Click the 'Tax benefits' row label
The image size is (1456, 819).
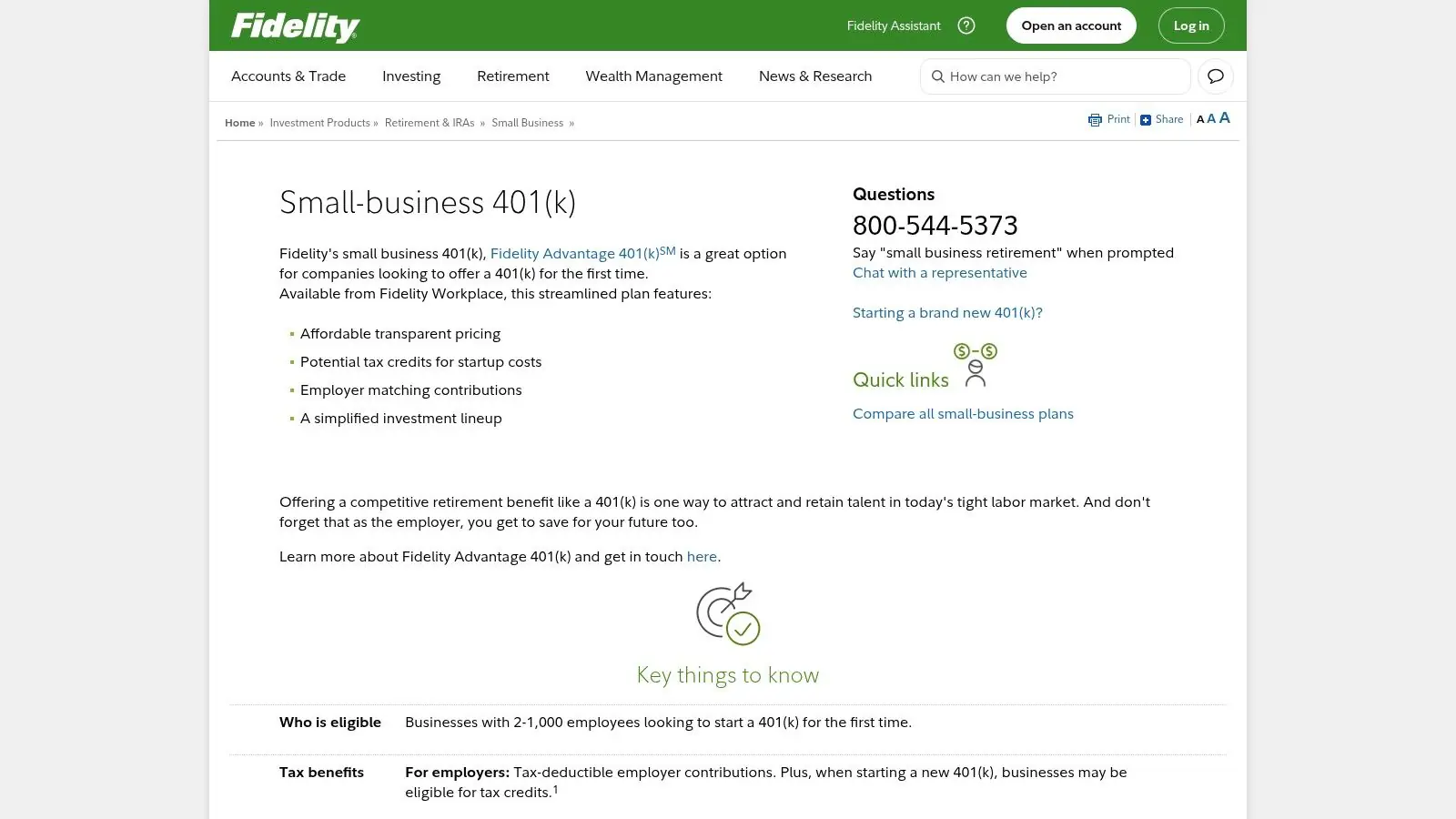[321, 773]
